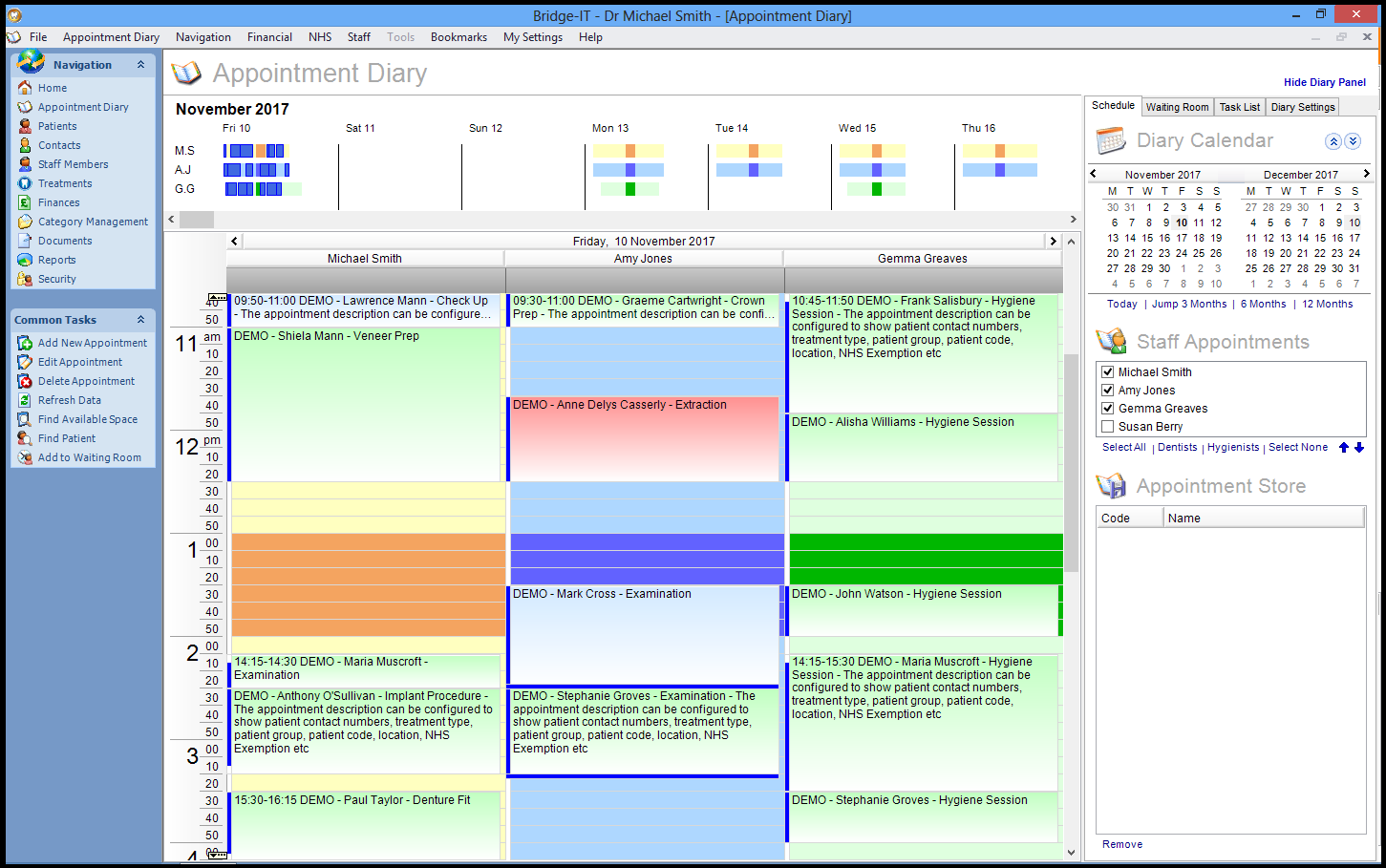This screenshot has width=1386, height=868.
Task: Remove item from Appointment Store
Action: point(1122,844)
